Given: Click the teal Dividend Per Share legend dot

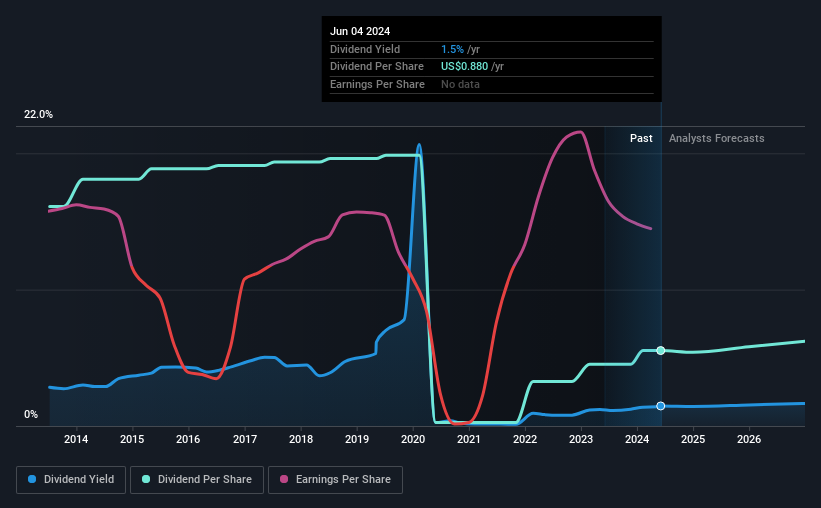Looking at the screenshot, I should click(146, 479).
